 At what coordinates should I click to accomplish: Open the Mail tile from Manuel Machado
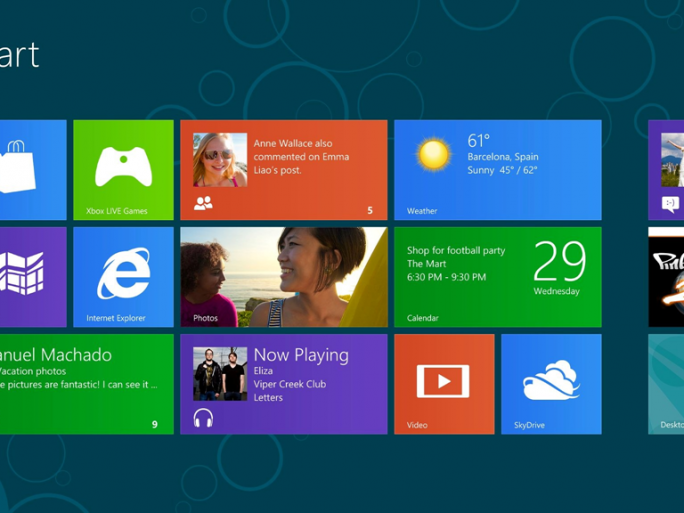[x=87, y=384]
